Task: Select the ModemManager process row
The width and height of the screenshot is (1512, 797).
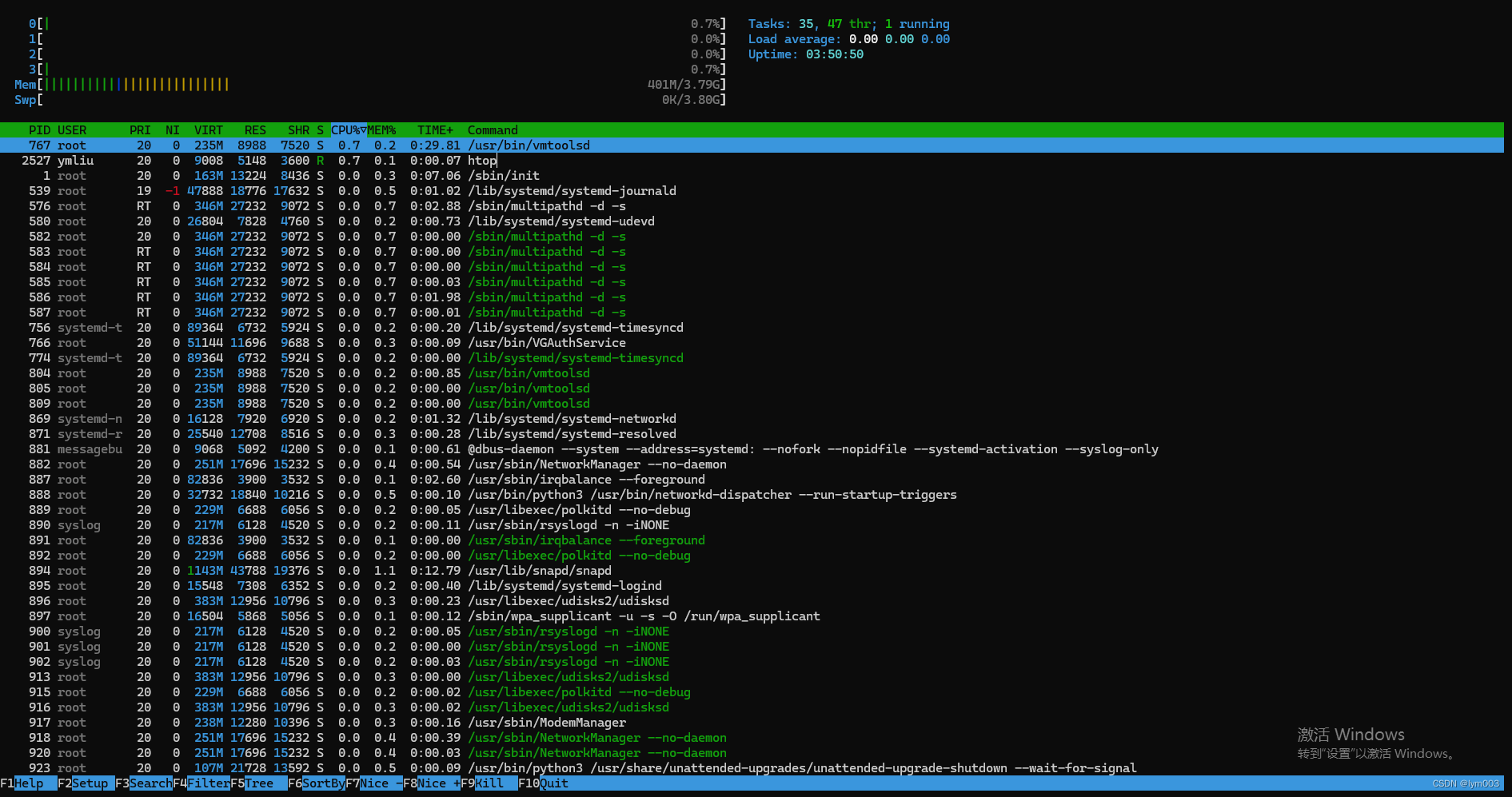Action: point(752,723)
